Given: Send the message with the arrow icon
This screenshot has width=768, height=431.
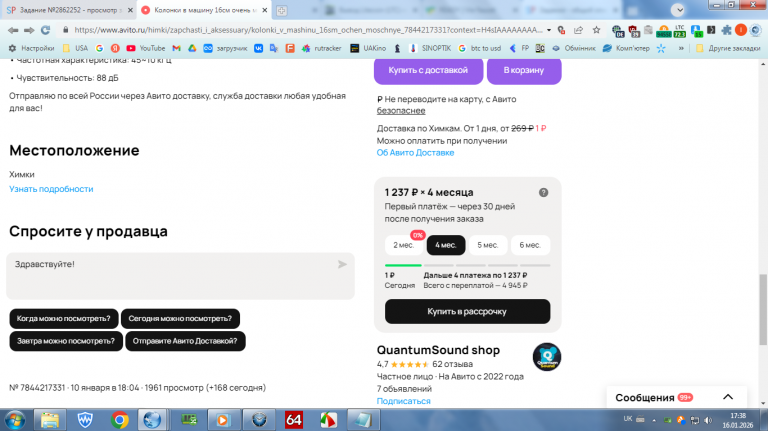Looking at the screenshot, I should (342, 264).
